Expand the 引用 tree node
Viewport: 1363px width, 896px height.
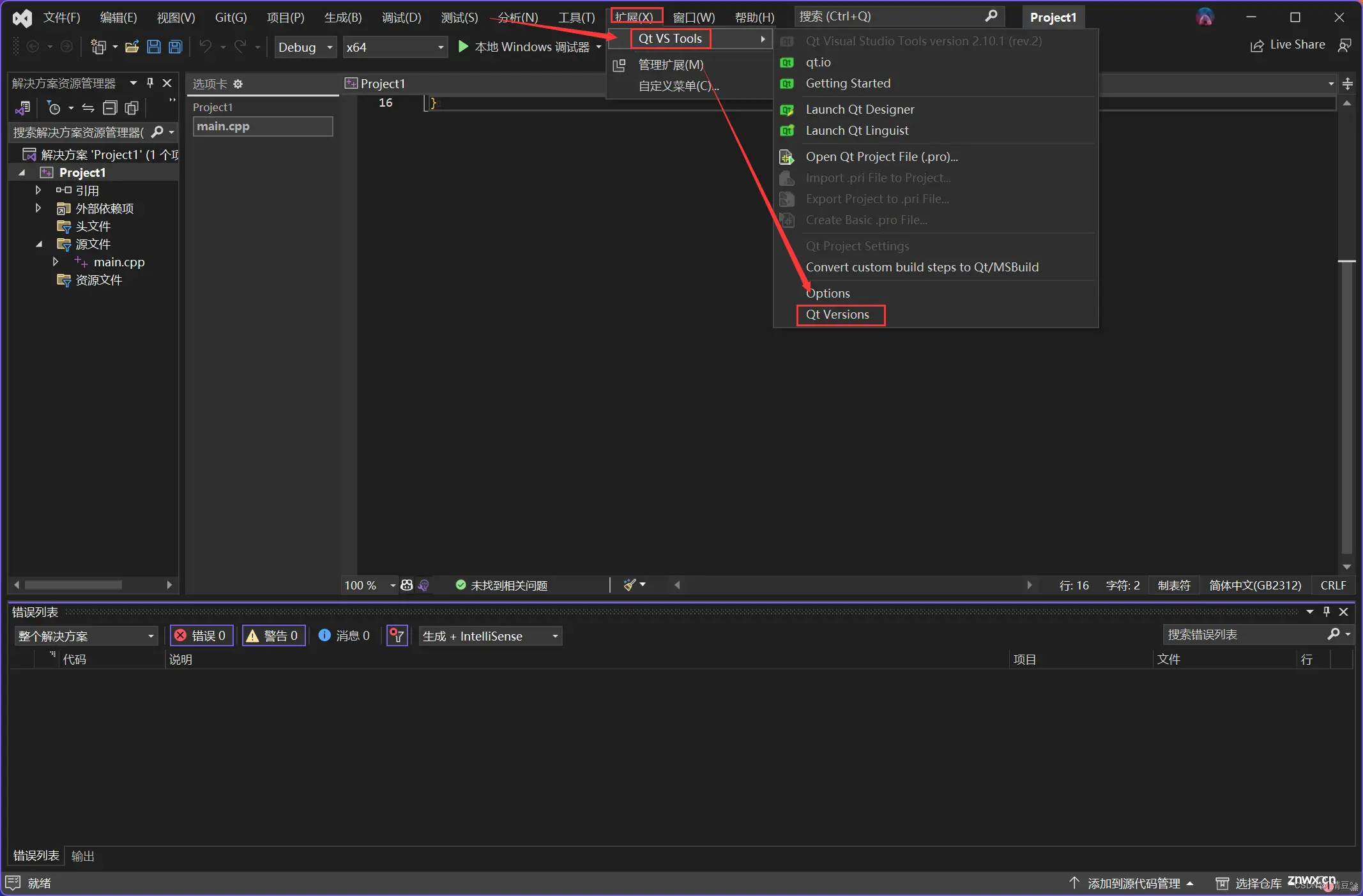[38, 190]
